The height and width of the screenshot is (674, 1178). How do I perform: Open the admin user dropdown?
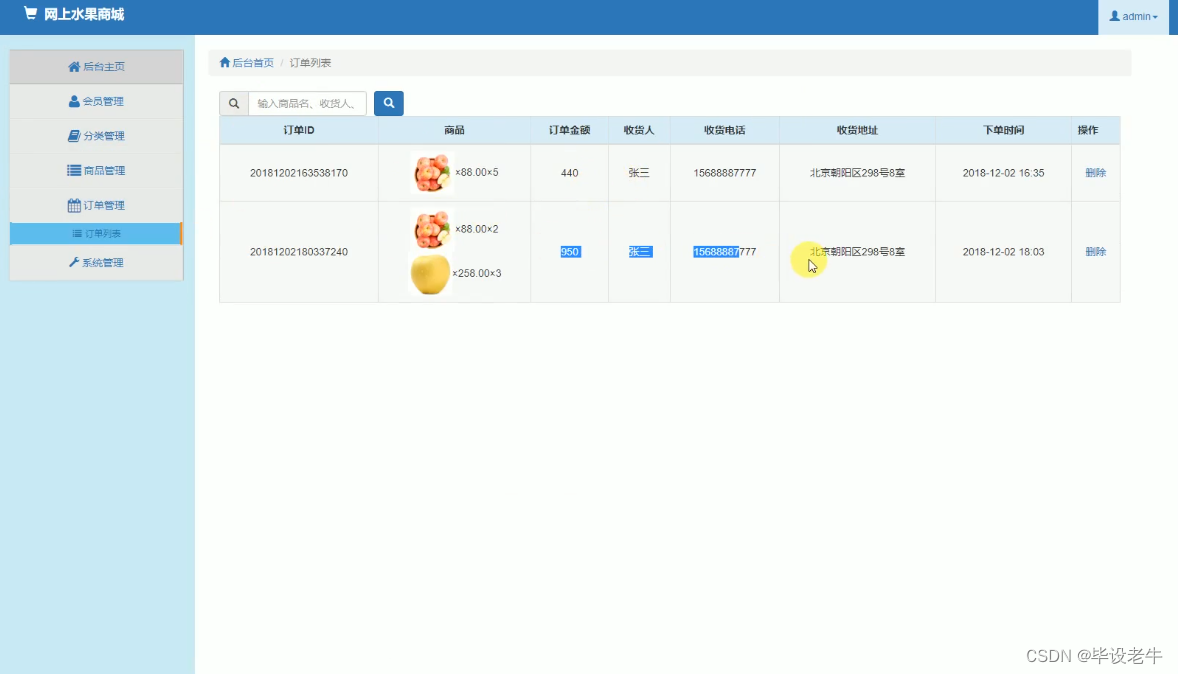point(1133,16)
